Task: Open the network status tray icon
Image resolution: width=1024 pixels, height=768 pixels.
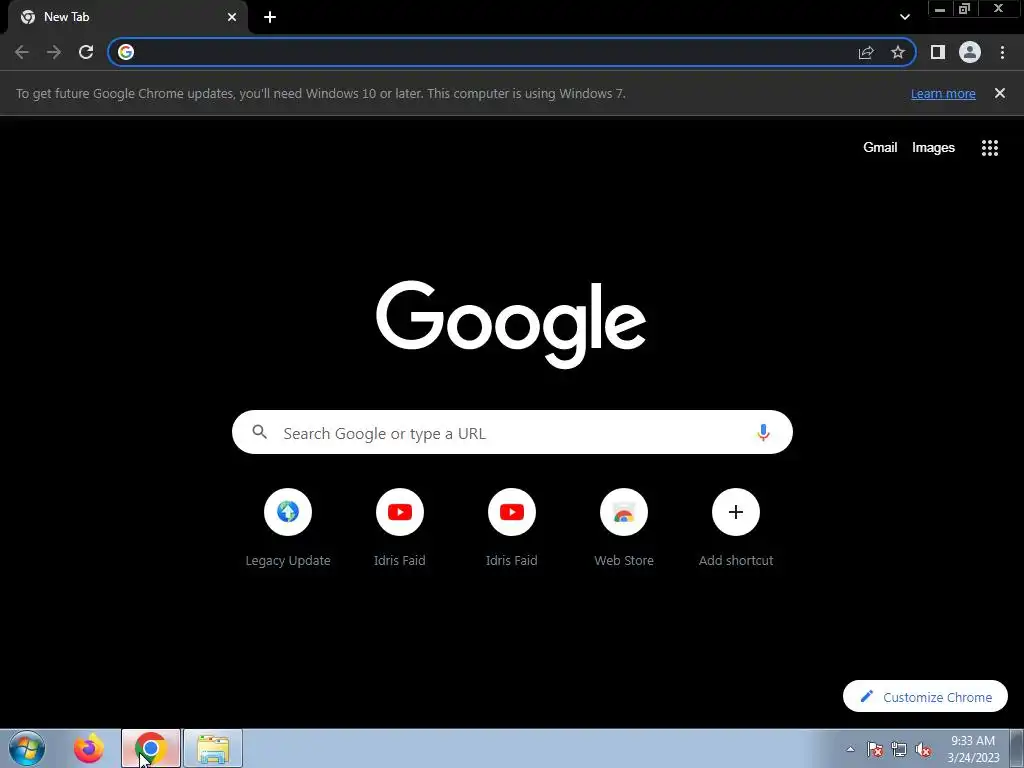Action: click(x=899, y=749)
